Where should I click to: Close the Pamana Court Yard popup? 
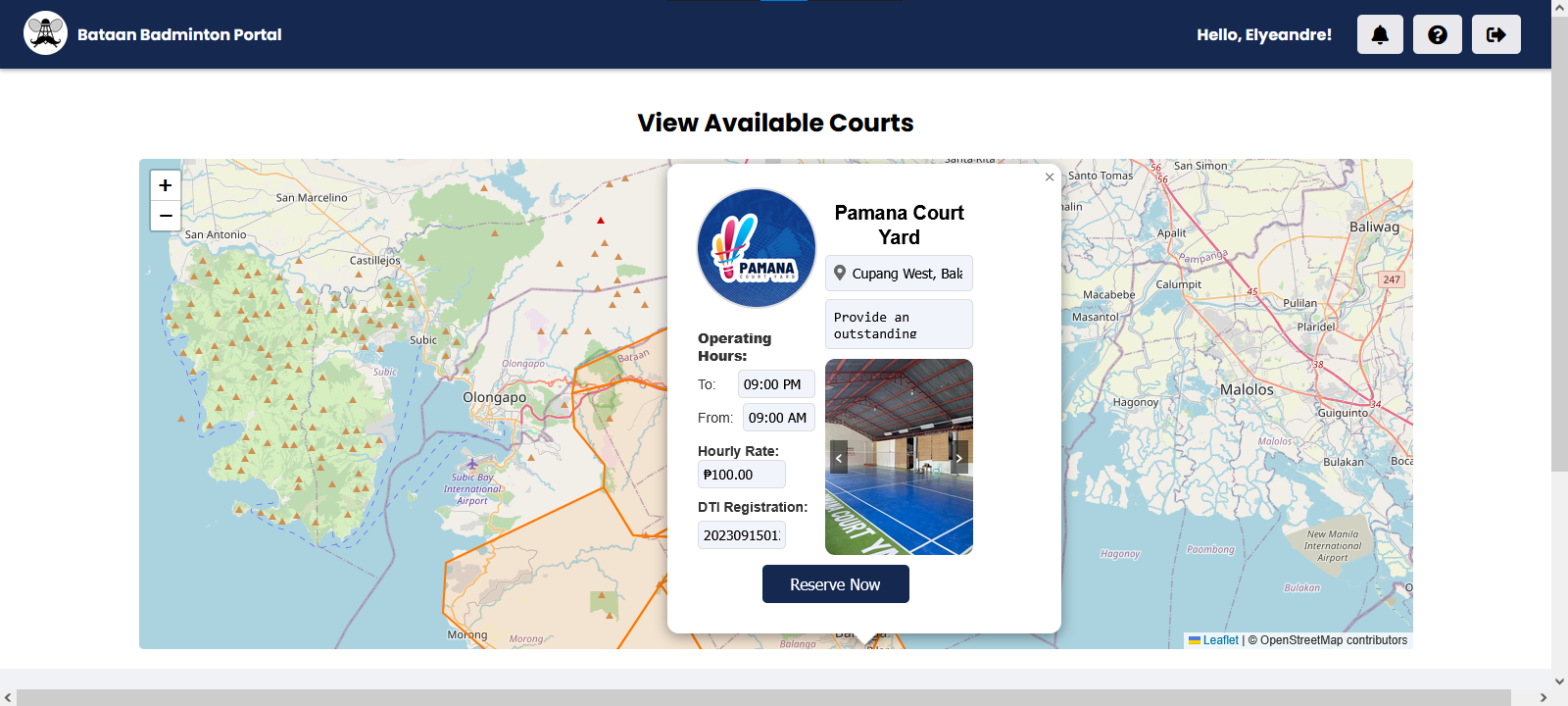tap(1050, 177)
